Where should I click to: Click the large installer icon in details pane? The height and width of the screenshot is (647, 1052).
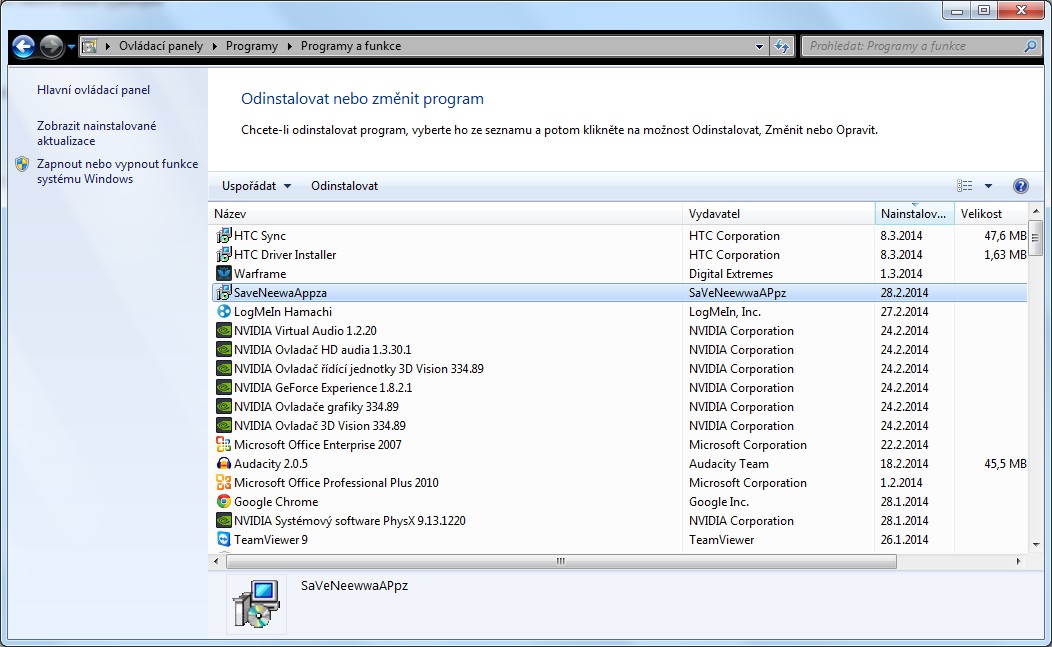pyautogui.click(x=256, y=604)
